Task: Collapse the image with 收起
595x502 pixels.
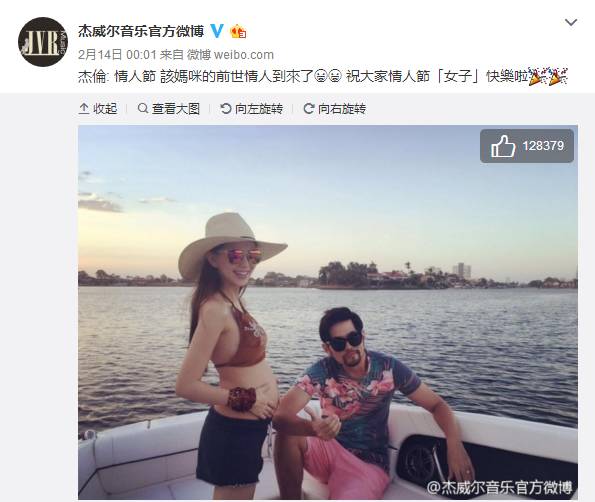Action: pos(98,109)
